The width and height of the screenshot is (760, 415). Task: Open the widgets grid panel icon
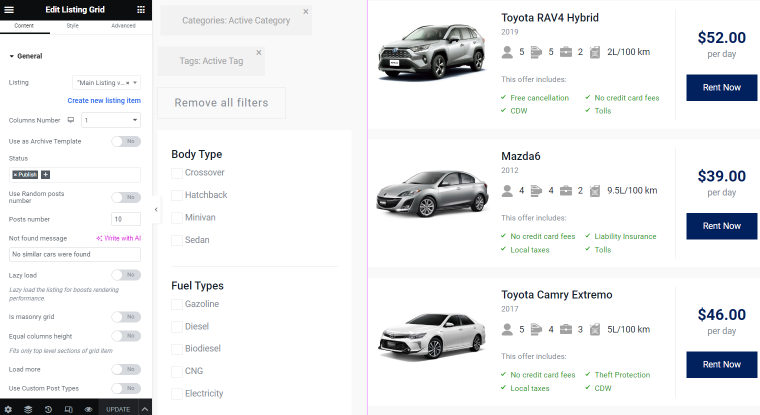[141, 10]
